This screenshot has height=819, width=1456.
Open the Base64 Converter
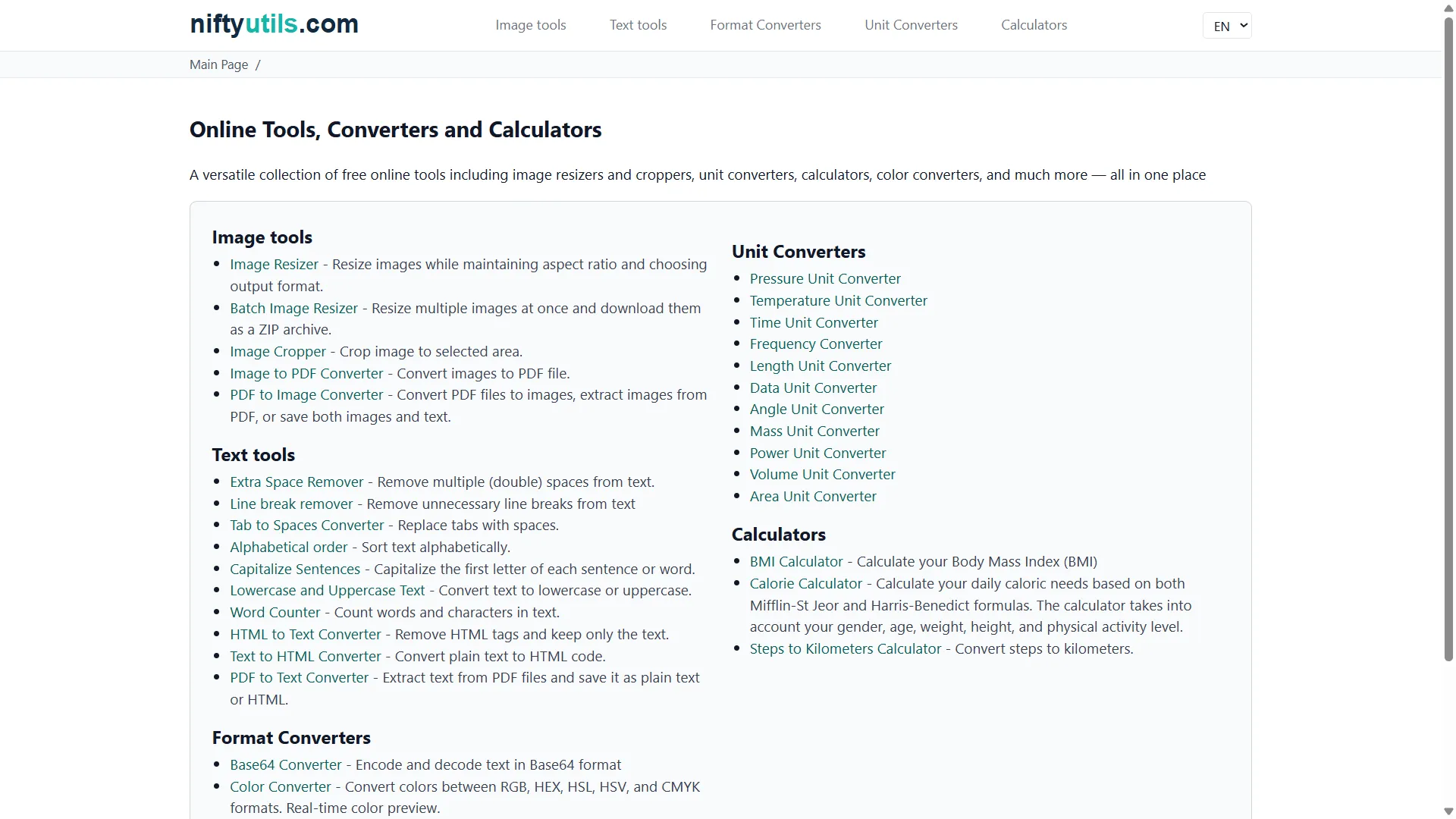pos(284,764)
